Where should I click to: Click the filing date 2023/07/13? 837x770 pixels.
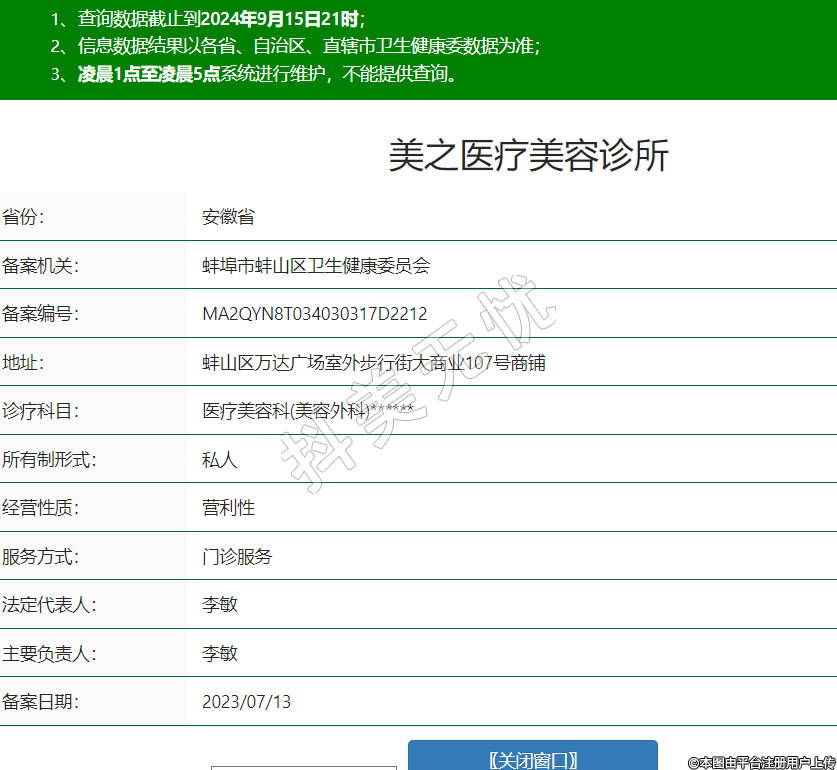(246, 702)
